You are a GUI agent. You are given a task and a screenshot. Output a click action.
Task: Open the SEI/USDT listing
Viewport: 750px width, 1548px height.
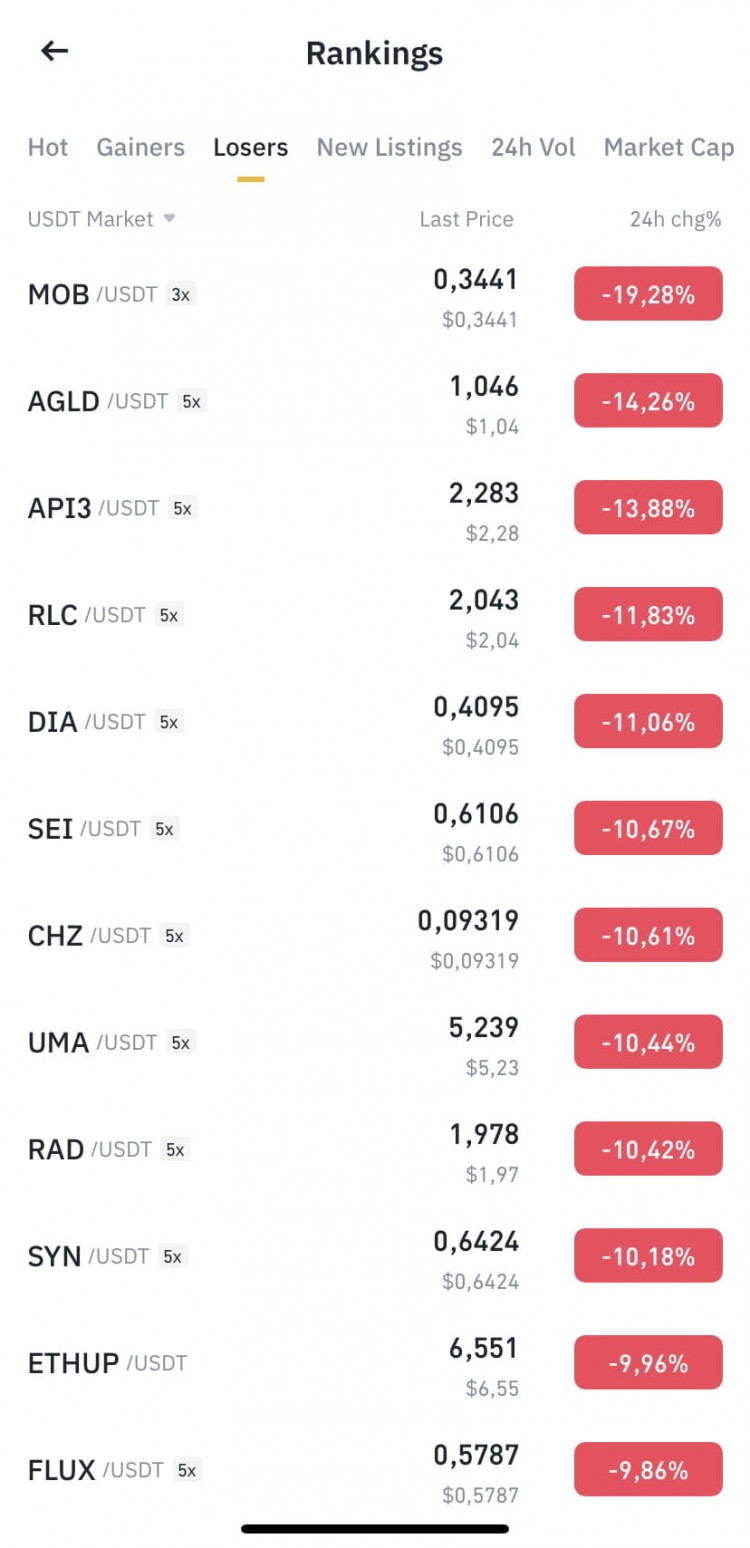click(x=375, y=829)
